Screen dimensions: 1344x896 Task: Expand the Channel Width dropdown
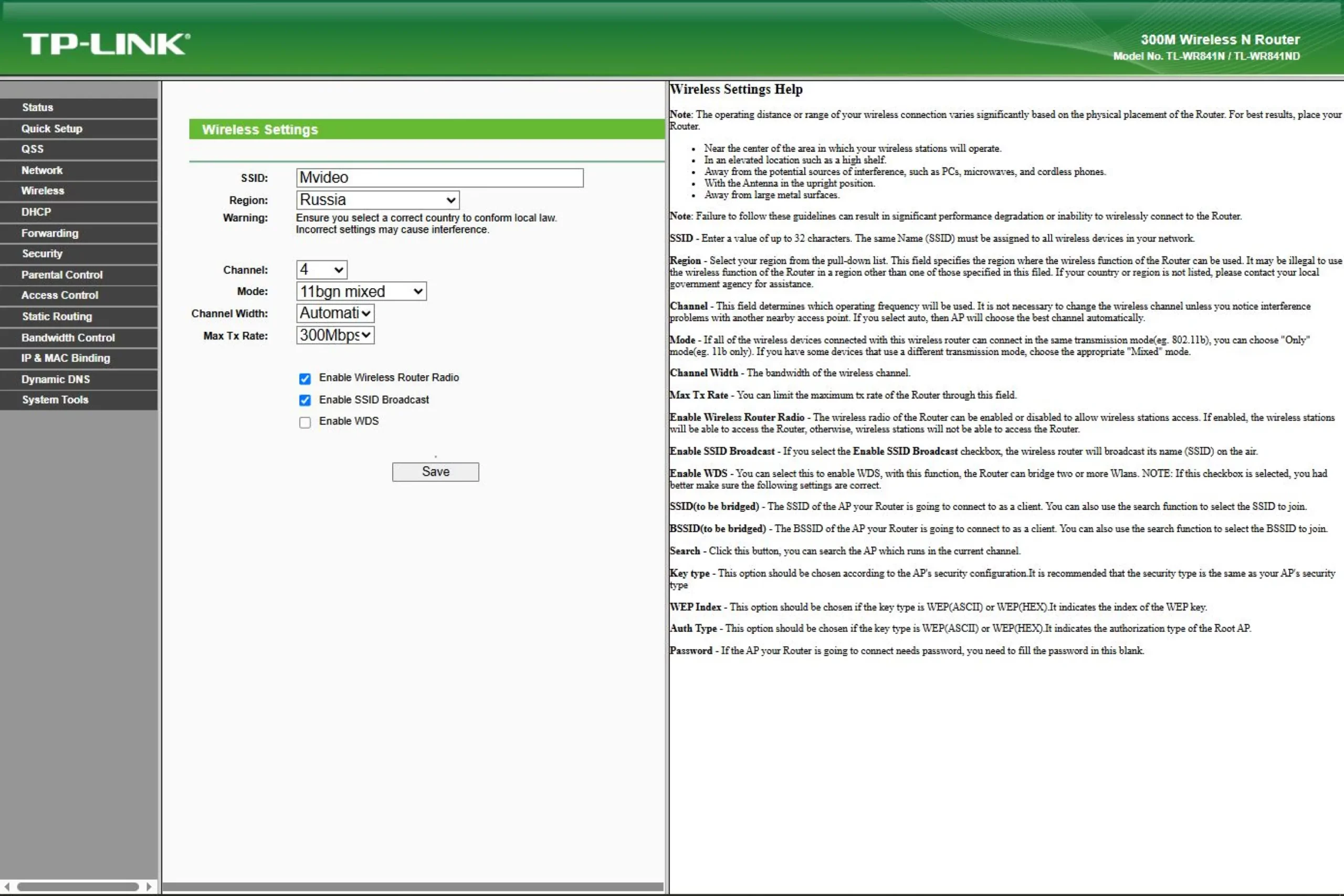335,313
